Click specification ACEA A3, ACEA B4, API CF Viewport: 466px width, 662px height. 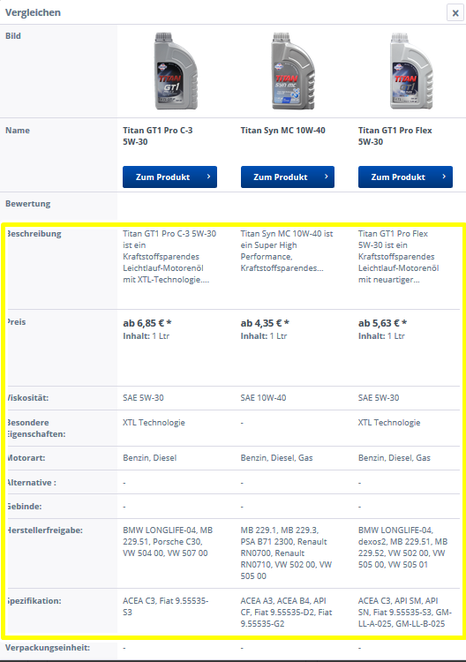(x=287, y=612)
